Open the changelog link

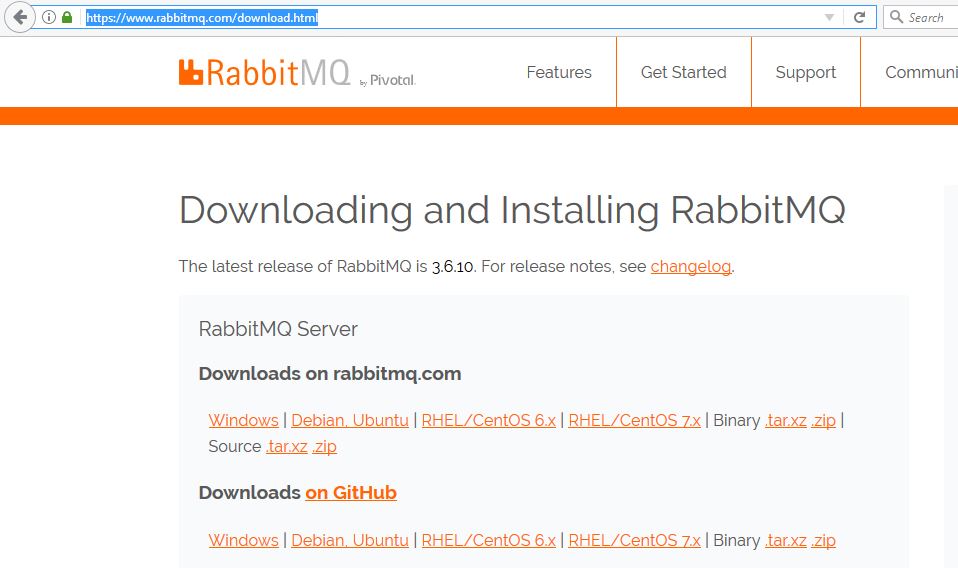pyautogui.click(x=690, y=267)
